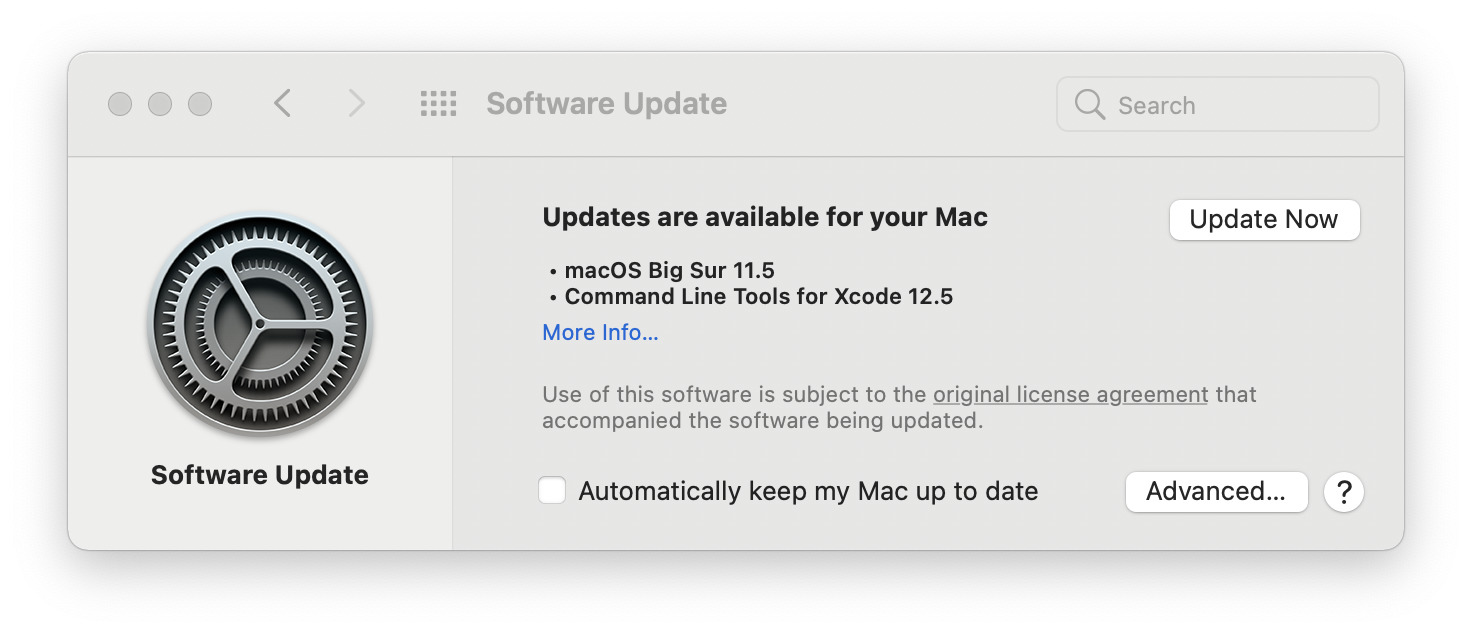Click the Software Update window title
Image resolution: width=1472 pixels, height=634 pixels.
(x=606, y=104)
